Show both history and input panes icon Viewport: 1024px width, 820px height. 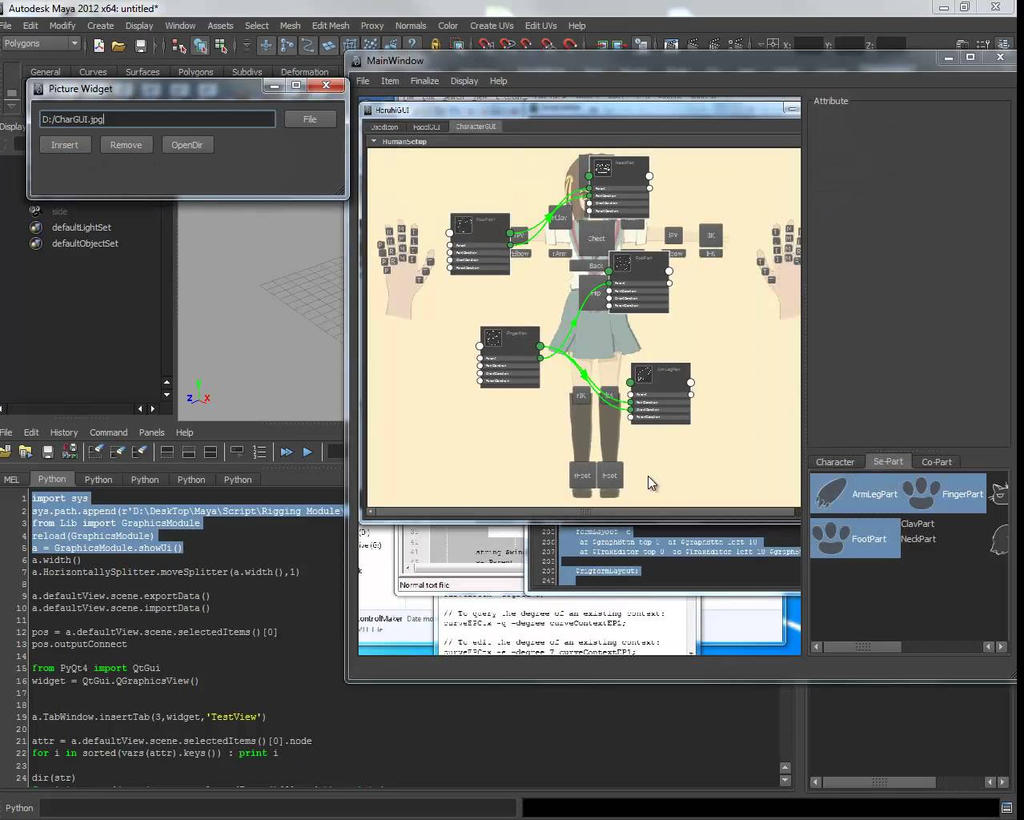point(210,452)
